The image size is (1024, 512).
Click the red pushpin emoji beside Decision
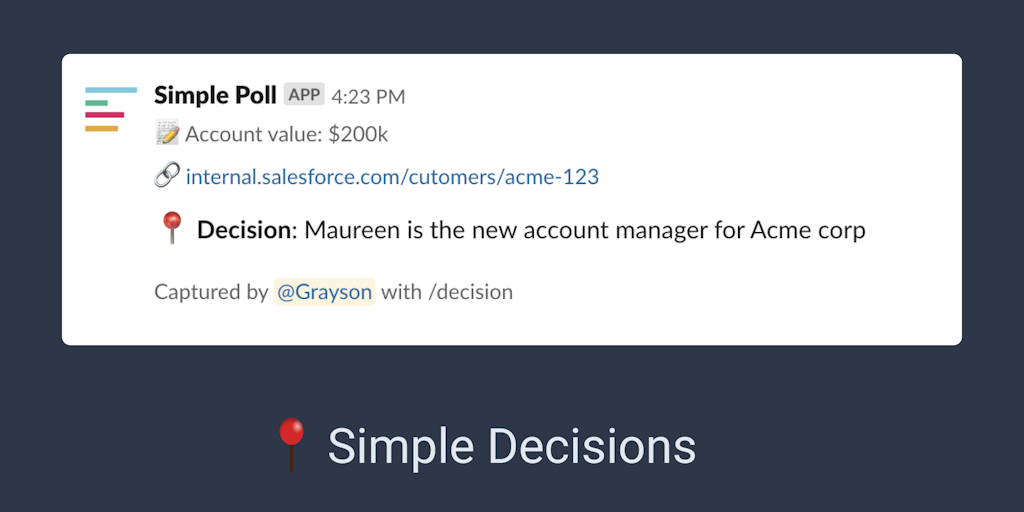pyautogui.click(x=172, y=229)
